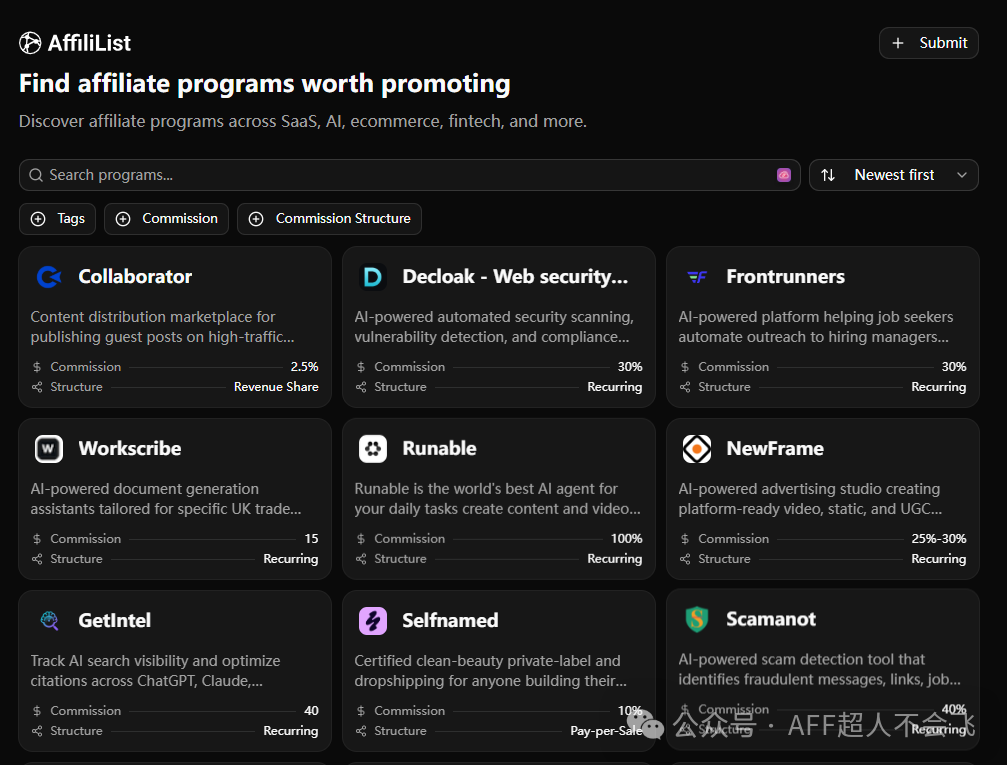Click share icon in NewFrame Structure row

685,559
